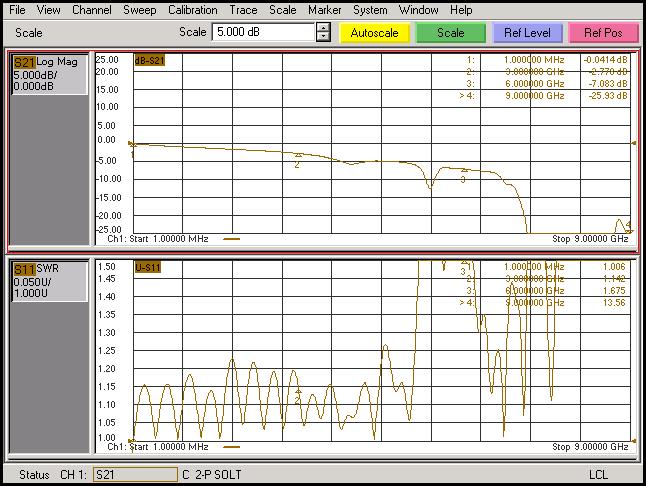Select the S11 SWR trace status box
Image resolution: width=646 pixels, height=486 pixels.
click(x=49, y=281)
